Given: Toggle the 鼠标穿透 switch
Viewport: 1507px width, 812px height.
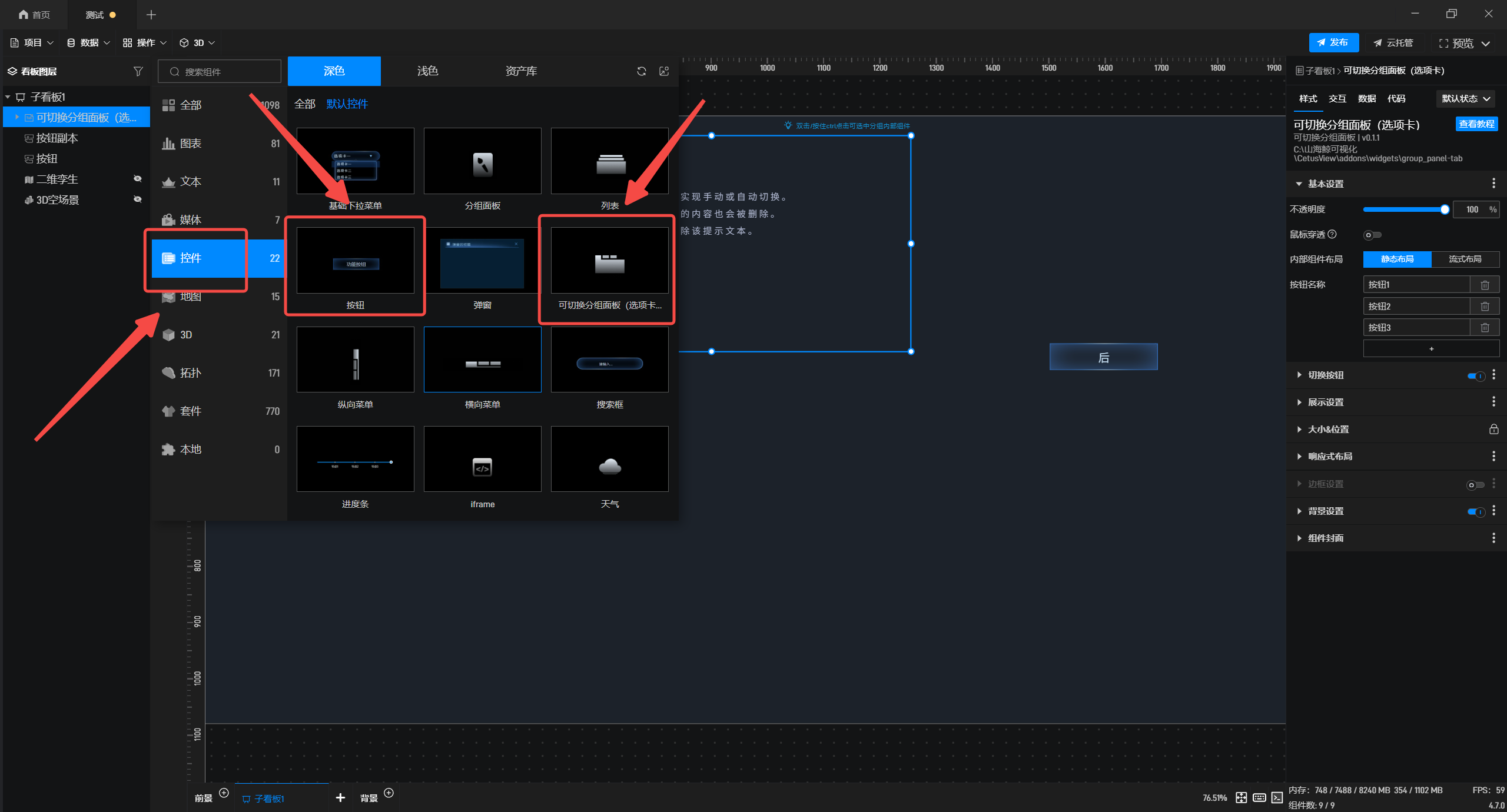Looking at the screenshot, I should (1372, 235).
